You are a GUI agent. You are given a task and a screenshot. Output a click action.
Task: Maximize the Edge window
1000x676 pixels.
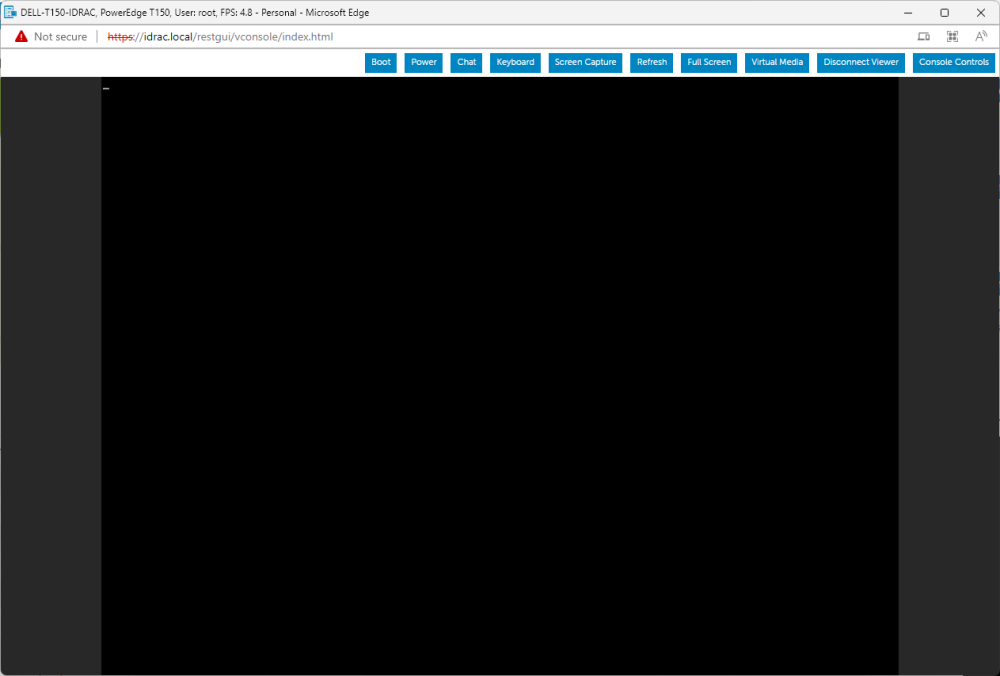coord(945,13)
